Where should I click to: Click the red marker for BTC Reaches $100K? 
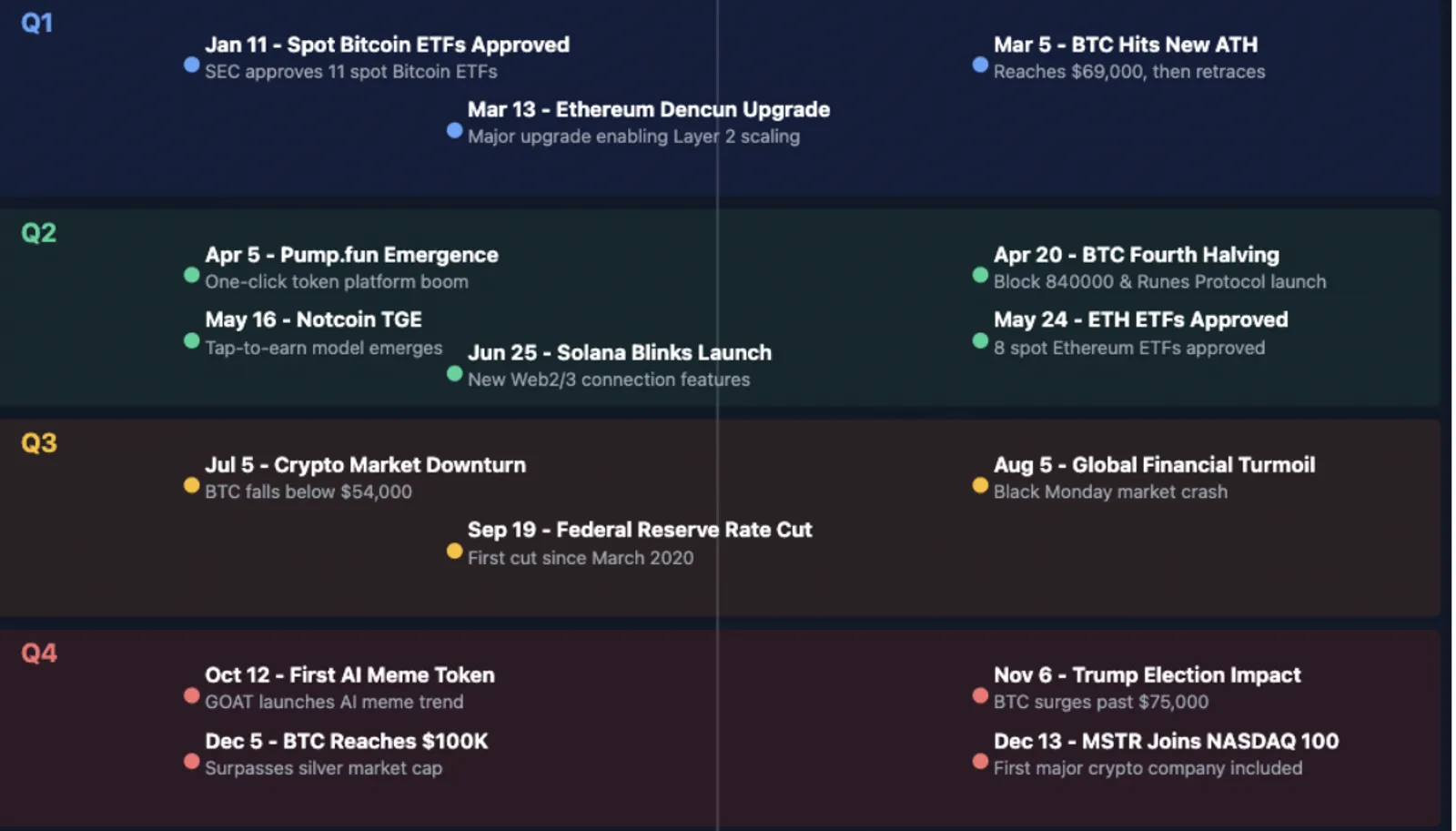click(191, 761)
